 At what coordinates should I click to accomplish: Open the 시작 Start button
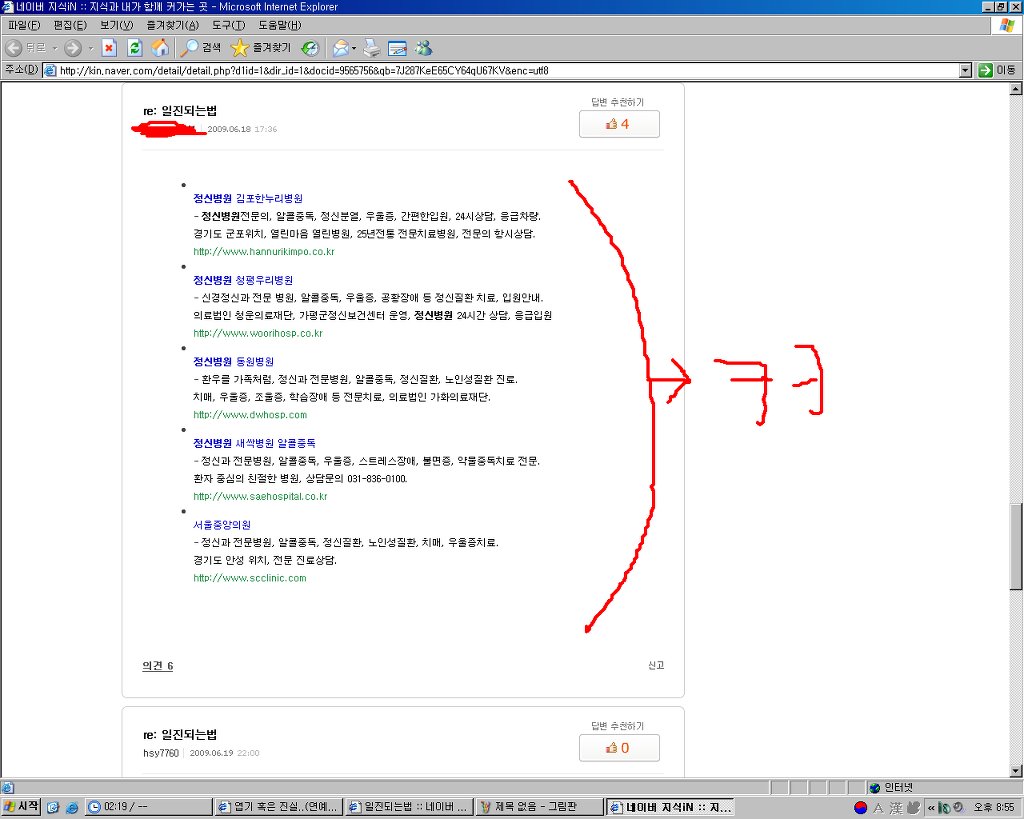coord(21,807)
